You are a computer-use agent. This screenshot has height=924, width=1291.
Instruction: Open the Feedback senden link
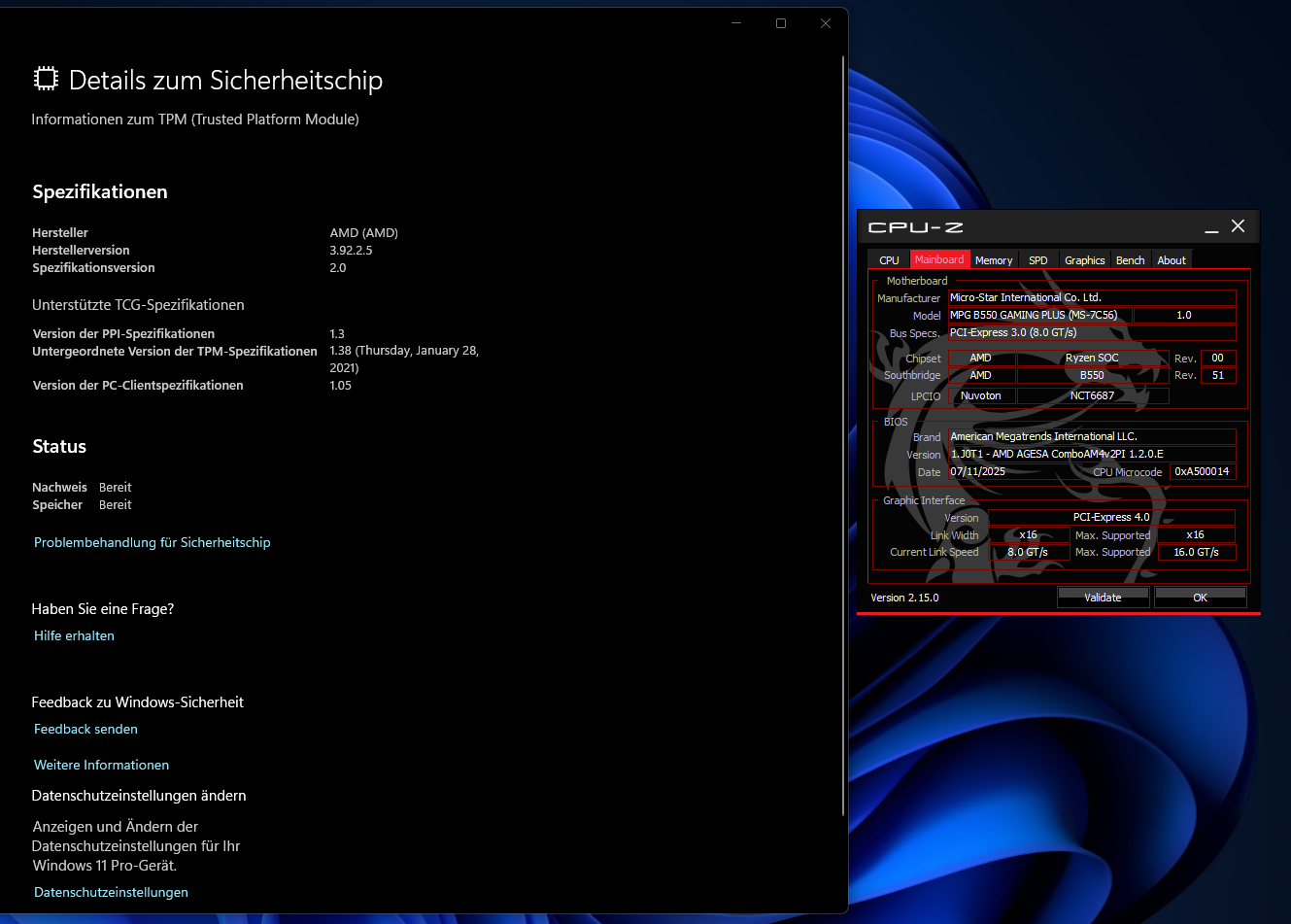(85, 729)
